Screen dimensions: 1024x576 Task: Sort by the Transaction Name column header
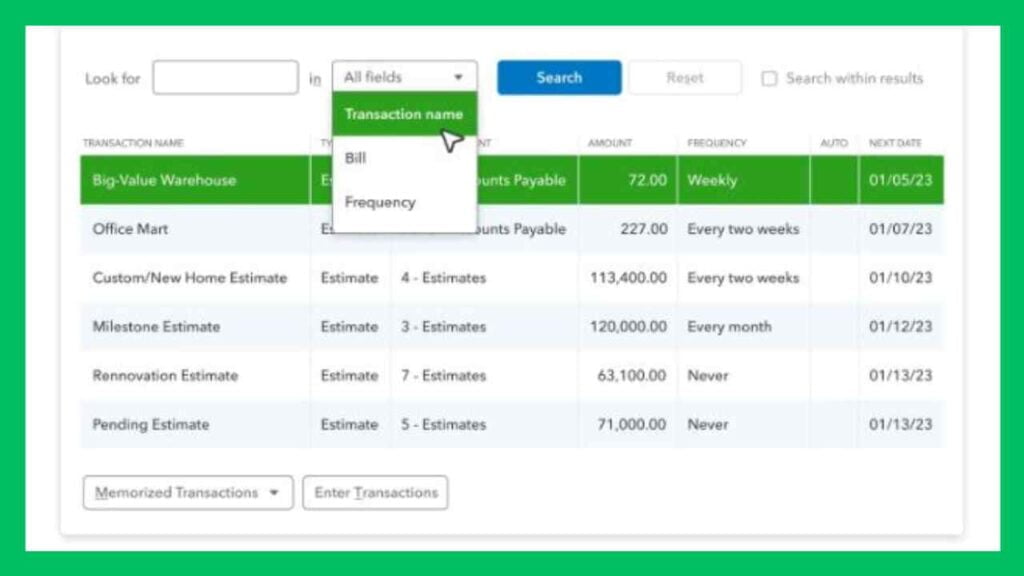133,143
